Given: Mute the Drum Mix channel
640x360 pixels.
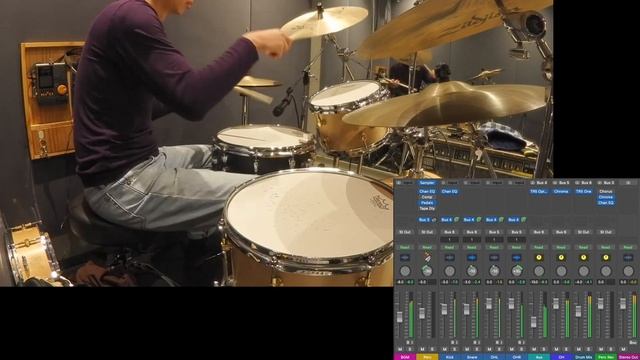Looking at the screenshot, I should click(x=579, y=349).
